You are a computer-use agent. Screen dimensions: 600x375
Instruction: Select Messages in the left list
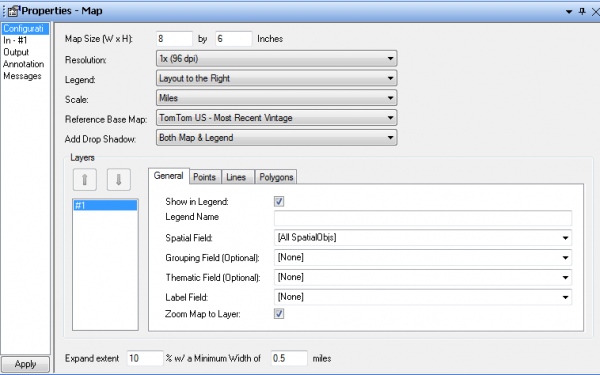[25, 76]
